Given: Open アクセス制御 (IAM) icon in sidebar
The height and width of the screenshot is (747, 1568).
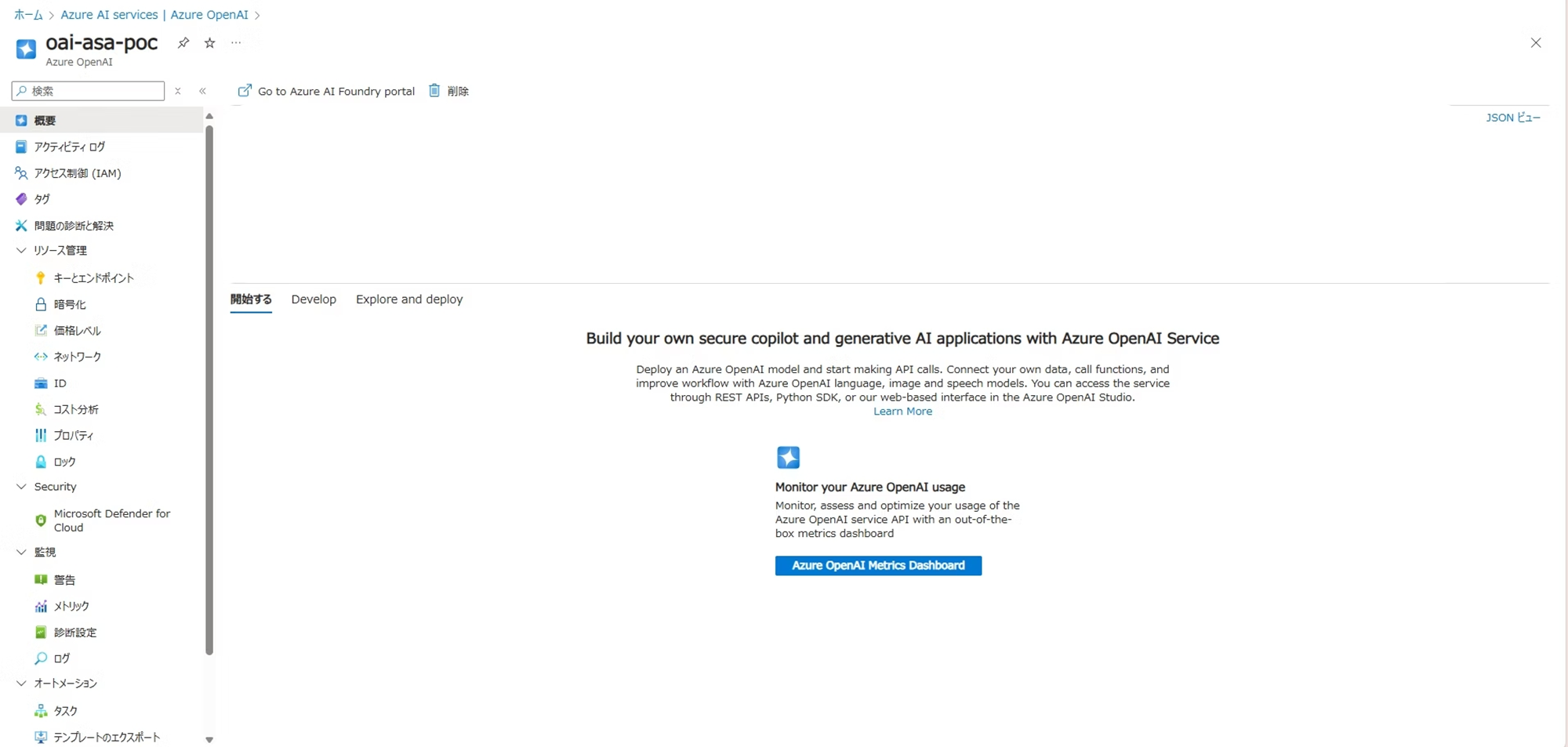Looking at the screenshot, I should click(21, 173).
